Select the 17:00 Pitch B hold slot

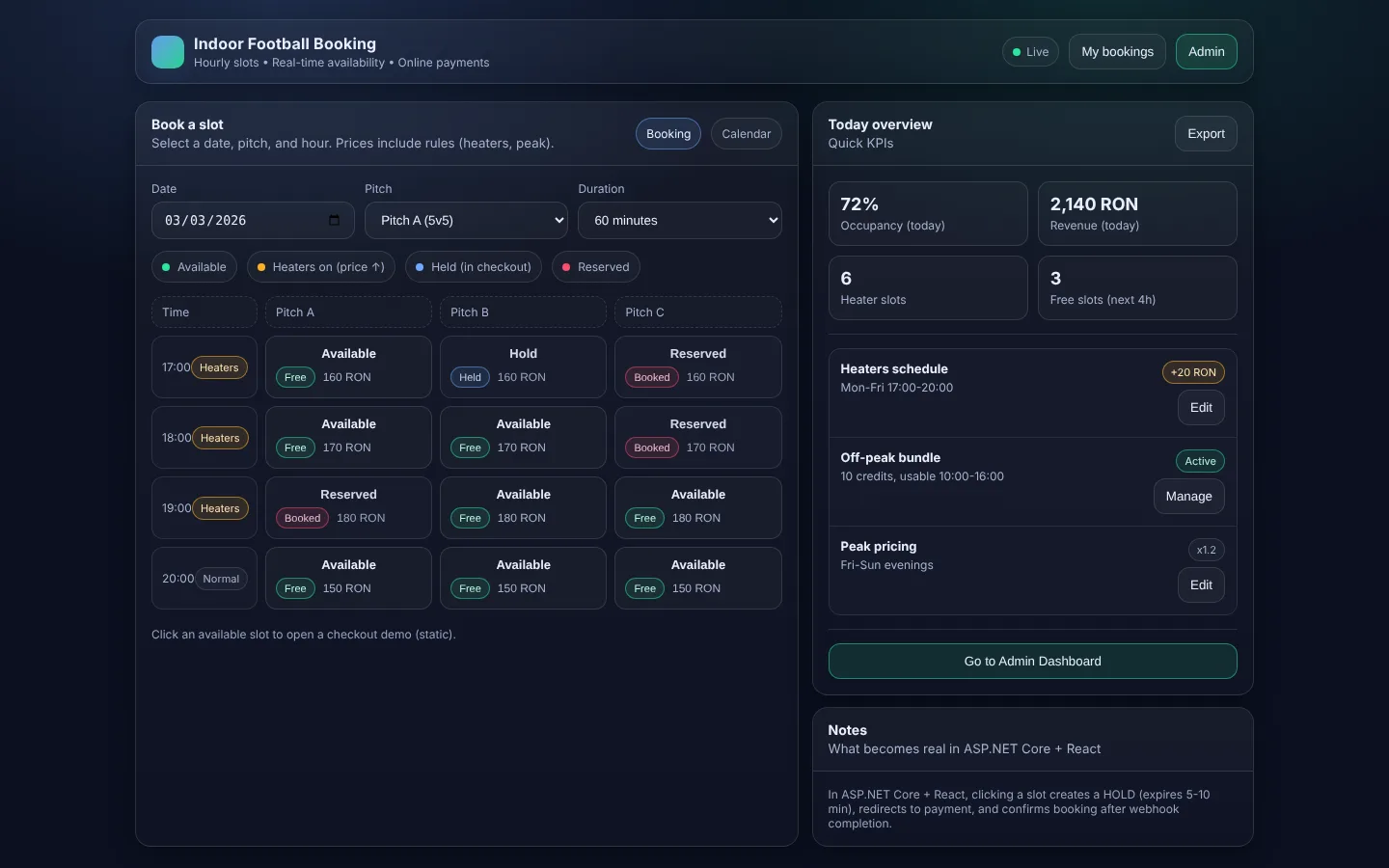[x=523, y=367]
